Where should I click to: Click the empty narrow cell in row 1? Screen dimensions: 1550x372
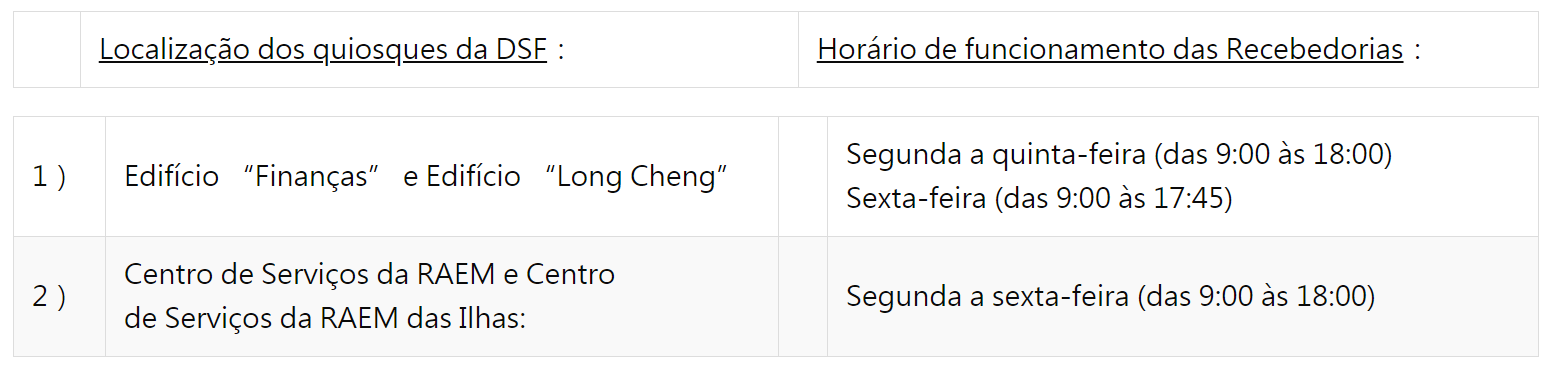pos(803,177)
